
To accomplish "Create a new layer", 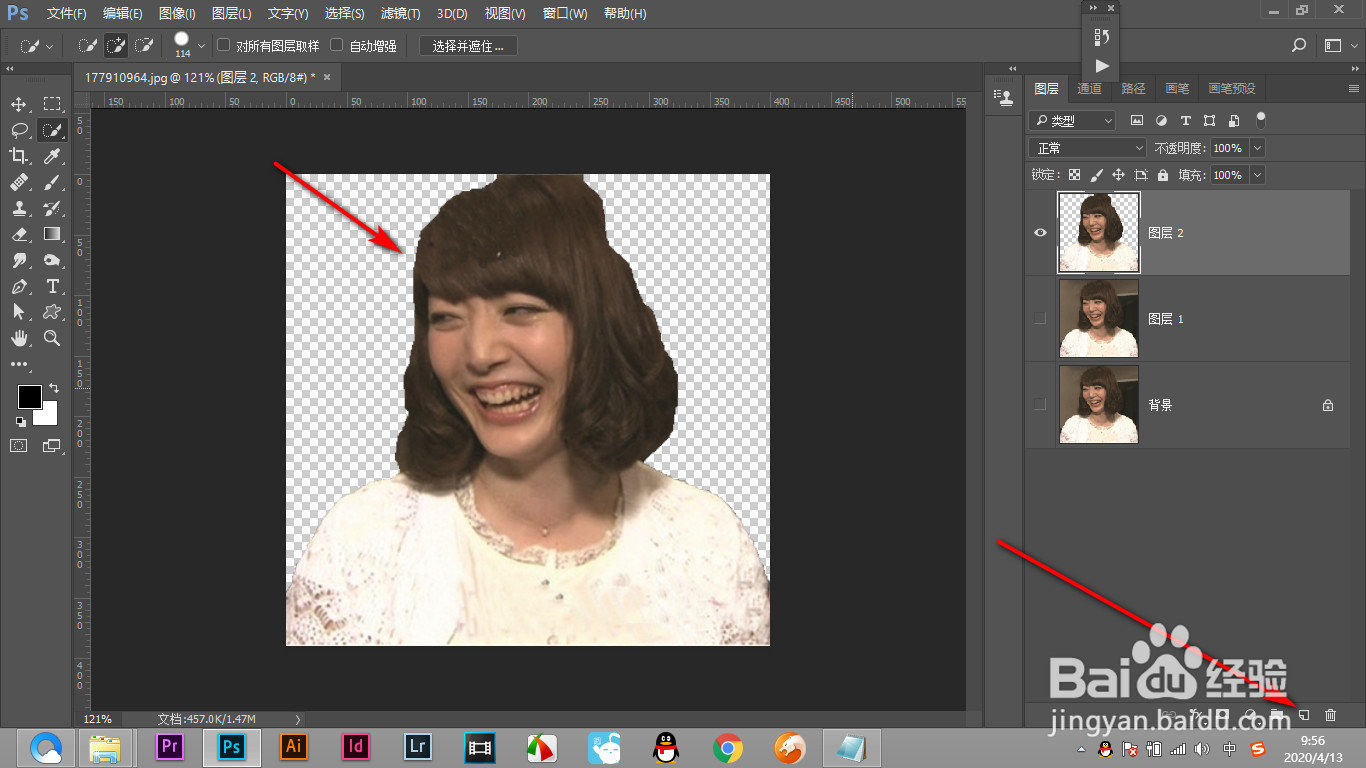I will coord(1304,715).
